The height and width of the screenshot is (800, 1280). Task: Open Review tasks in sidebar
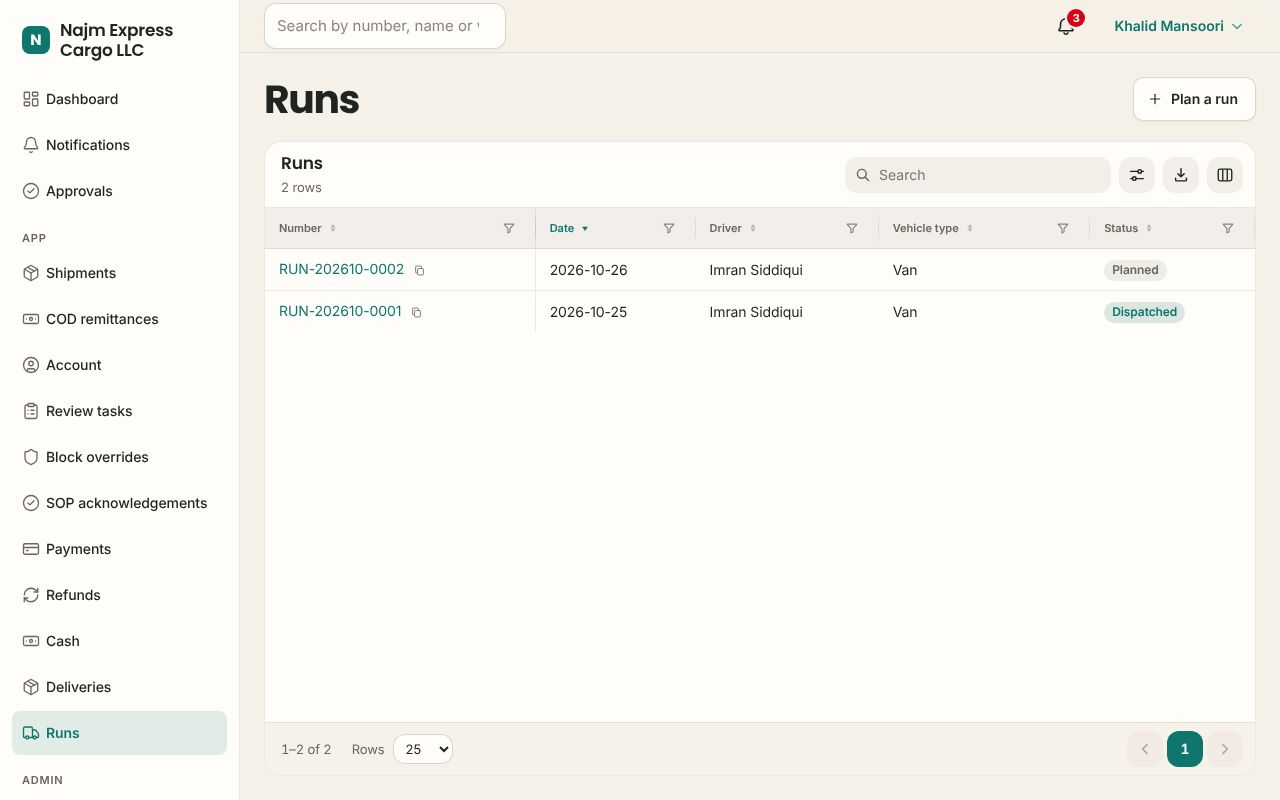point(120,411)
